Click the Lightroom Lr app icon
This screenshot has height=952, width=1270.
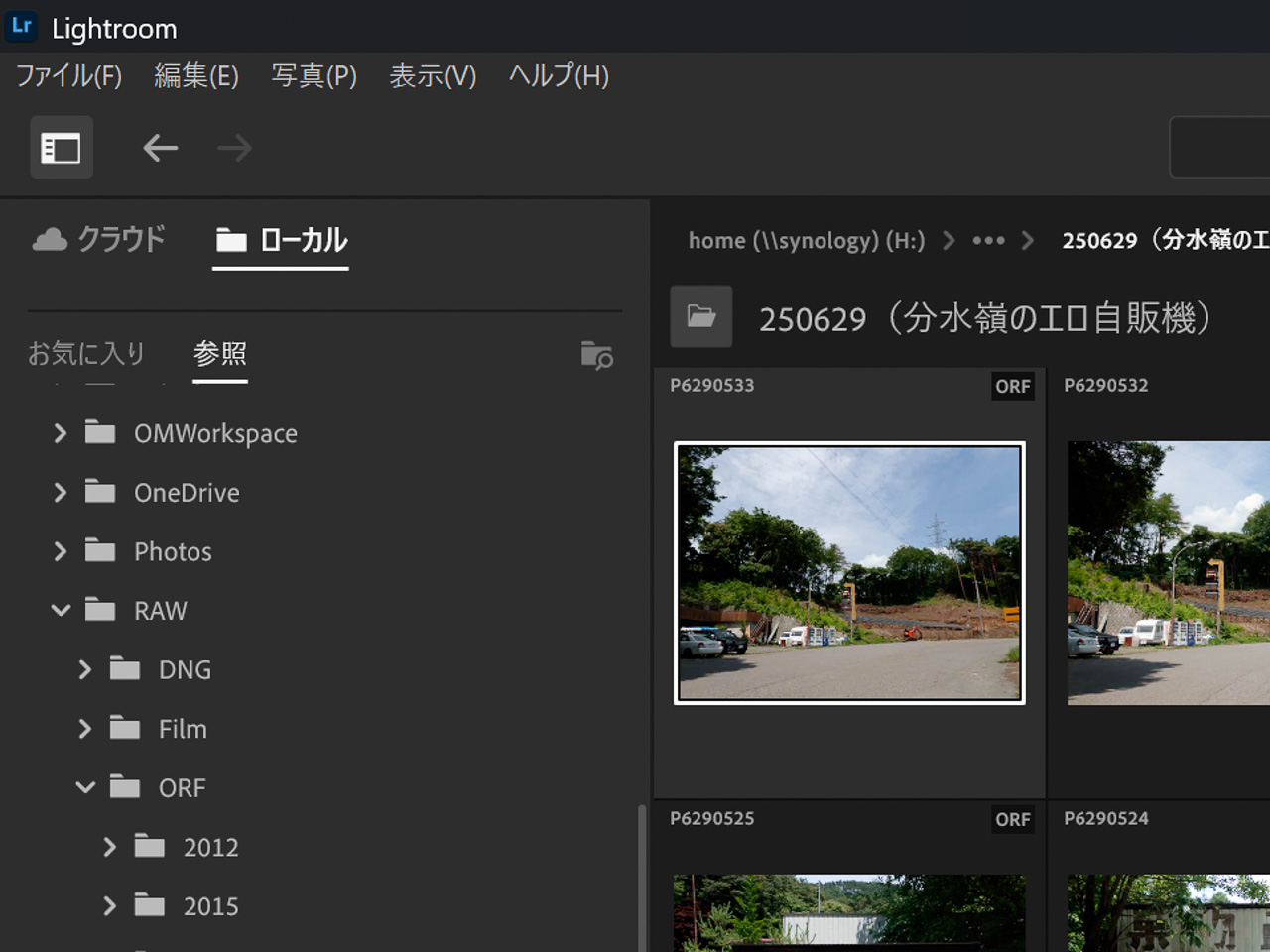point(21,26)
